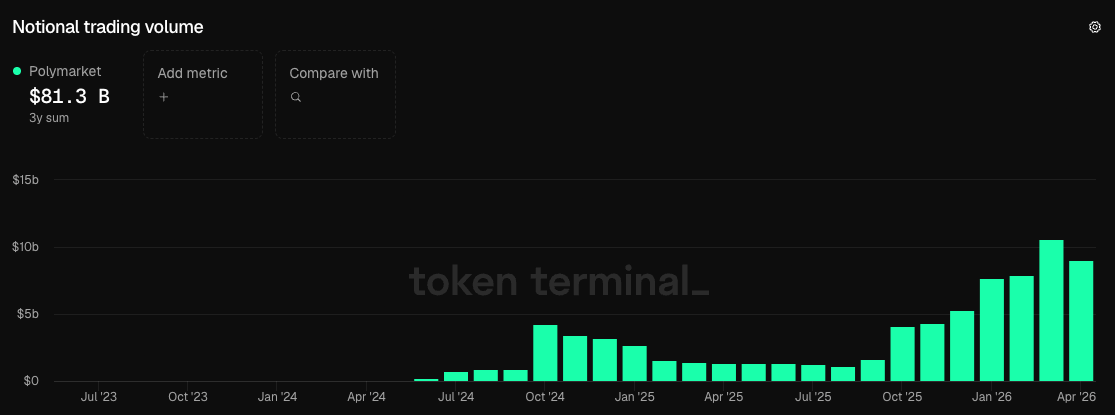Open the Add metric card
Image resolution: width=1115 pixels, height=415 pixels.
203,94
